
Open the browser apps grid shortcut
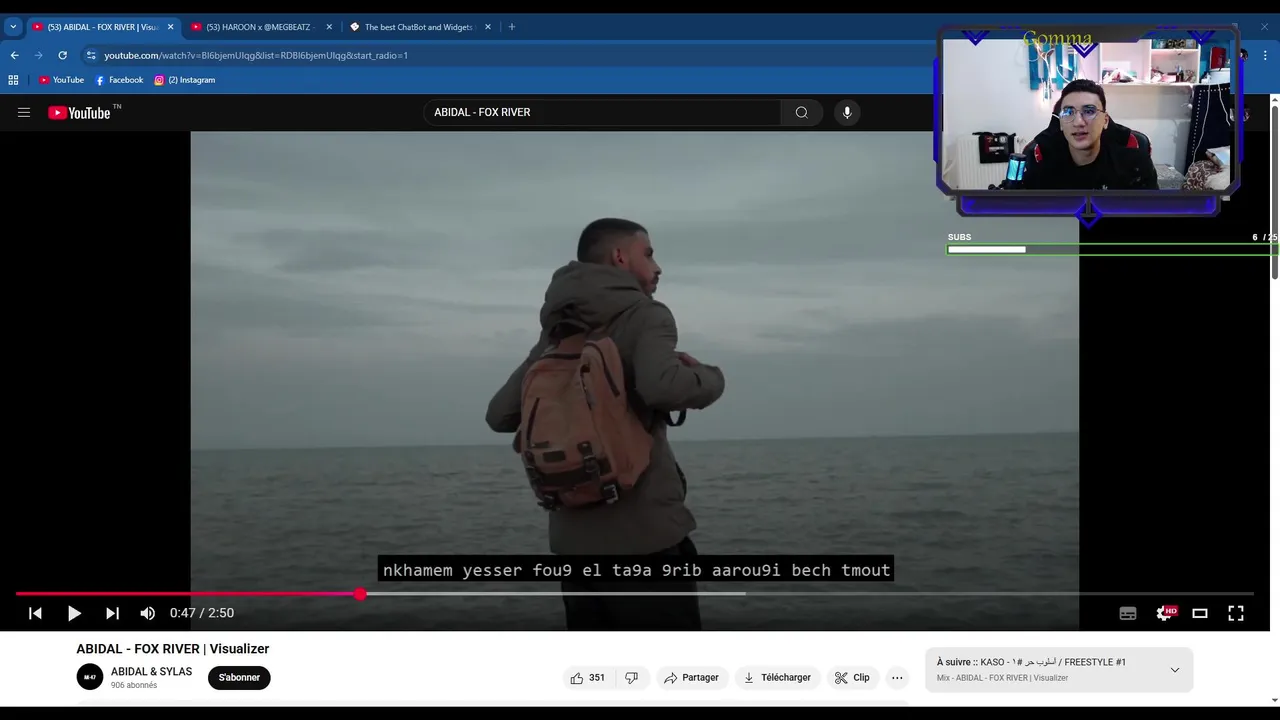pos(13,80)
